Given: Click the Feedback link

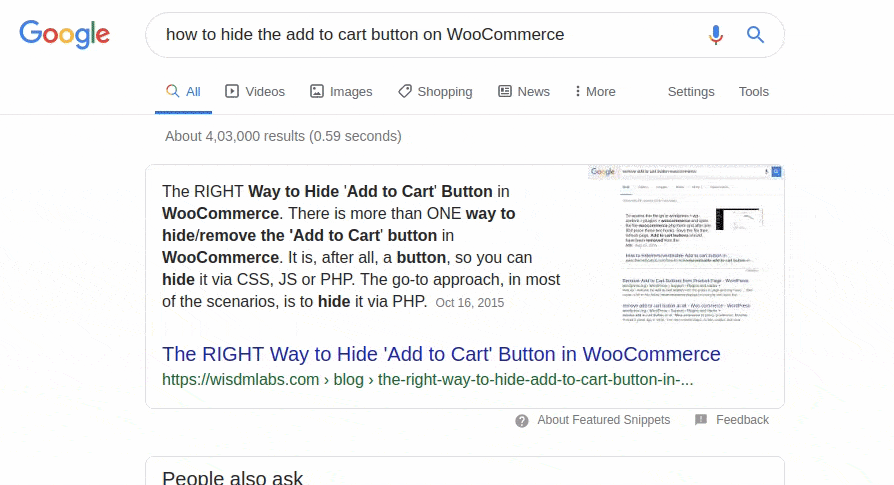Looking at the screenshot, I should click(742, 420).
